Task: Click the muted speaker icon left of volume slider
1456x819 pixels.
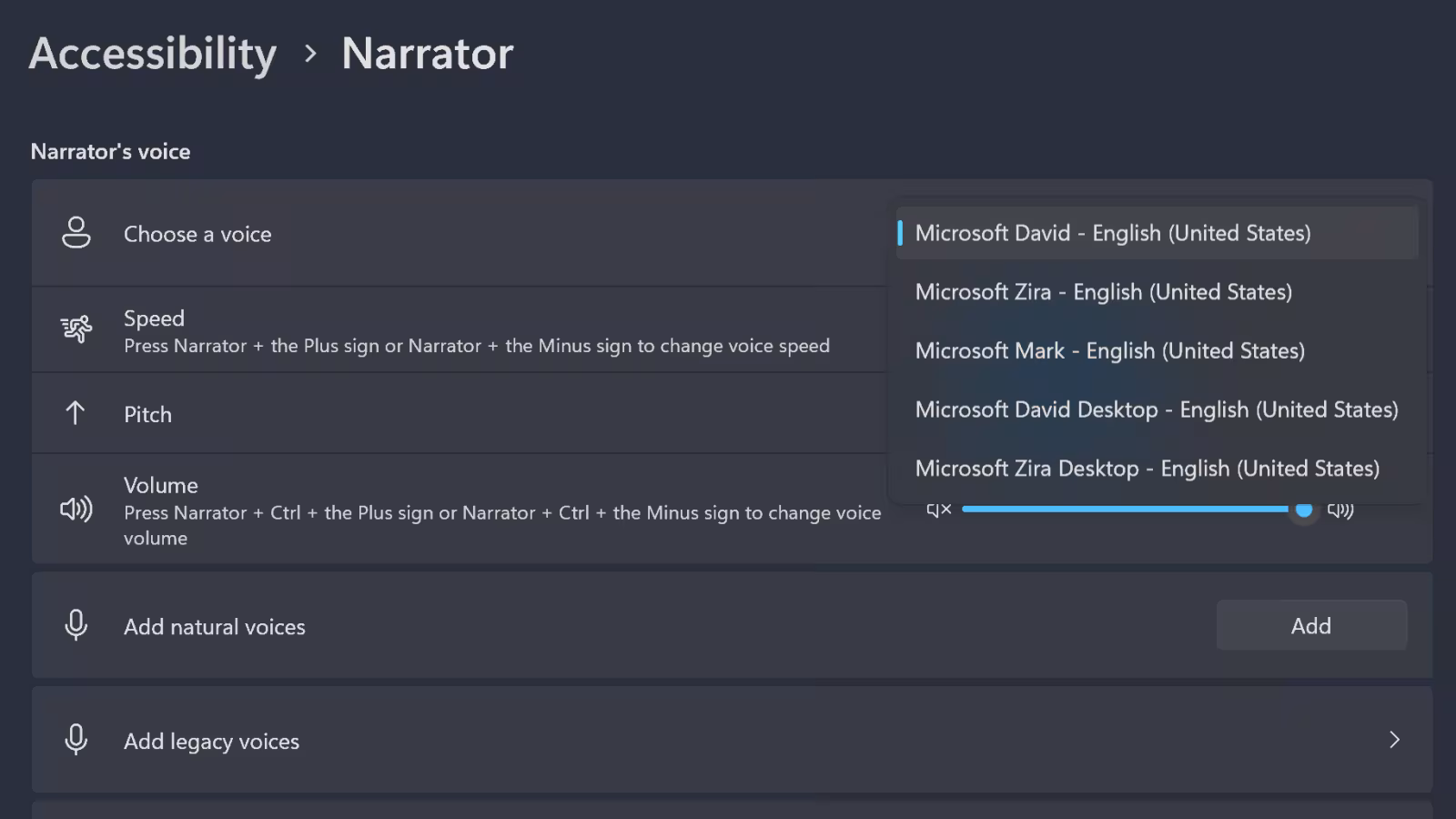Action: tap(938, 510)
